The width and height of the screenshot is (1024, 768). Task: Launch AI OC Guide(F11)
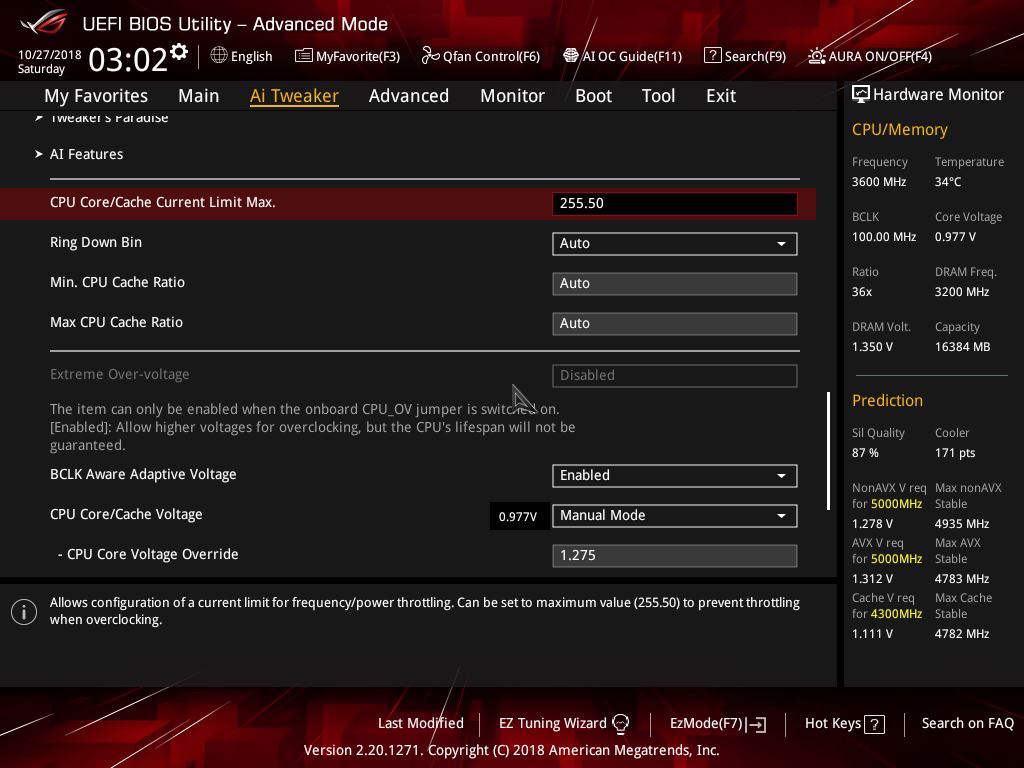(622, 56)
